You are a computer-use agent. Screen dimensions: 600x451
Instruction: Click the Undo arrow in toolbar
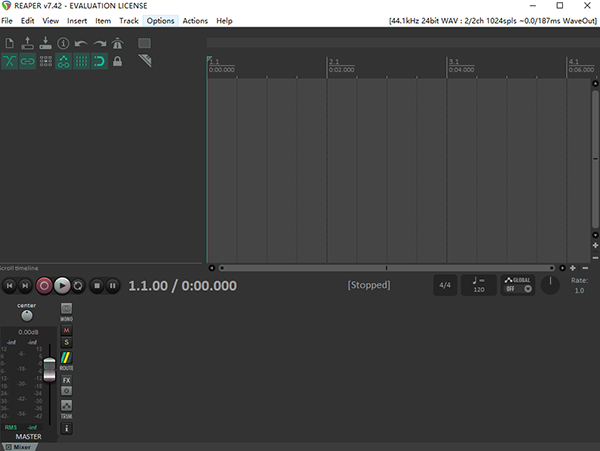[x=81, y=43]
